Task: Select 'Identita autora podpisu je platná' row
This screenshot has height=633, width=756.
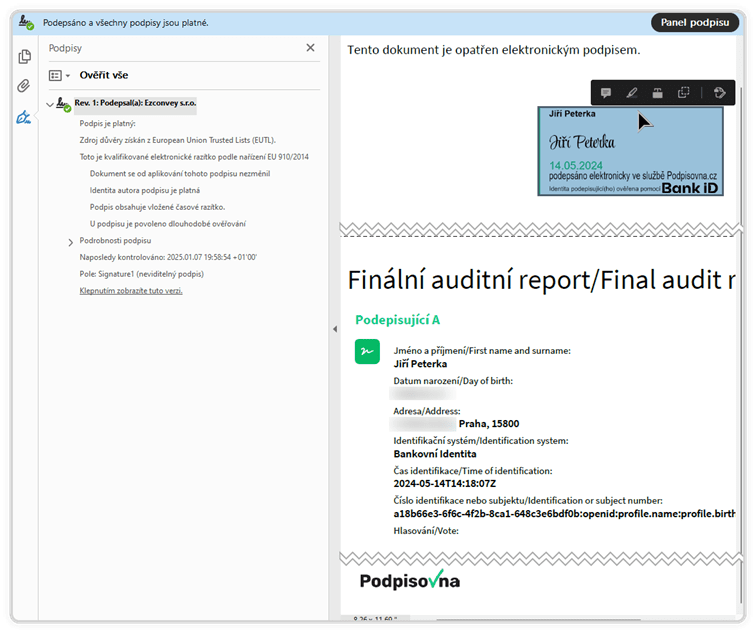Action: tap(145, 190)
